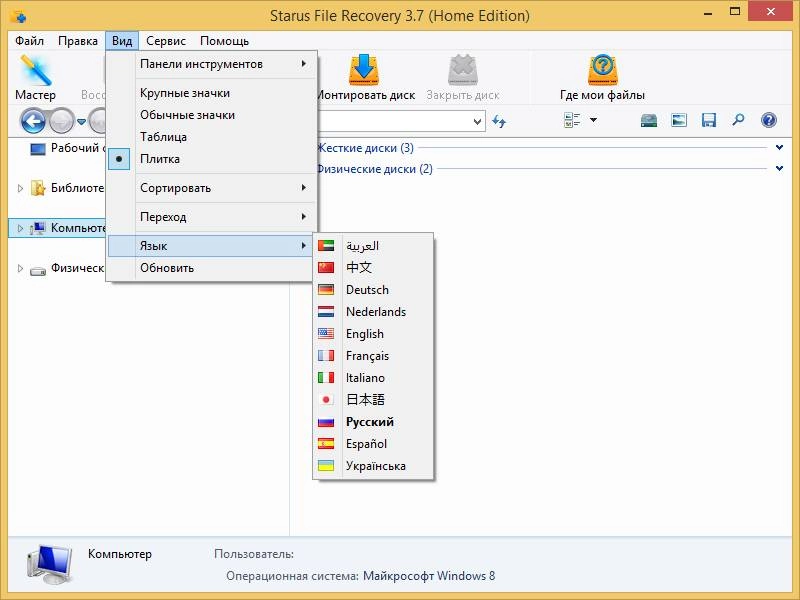
Task: Open the Где мои файлы help icon
Action: [x=603, y=69]
